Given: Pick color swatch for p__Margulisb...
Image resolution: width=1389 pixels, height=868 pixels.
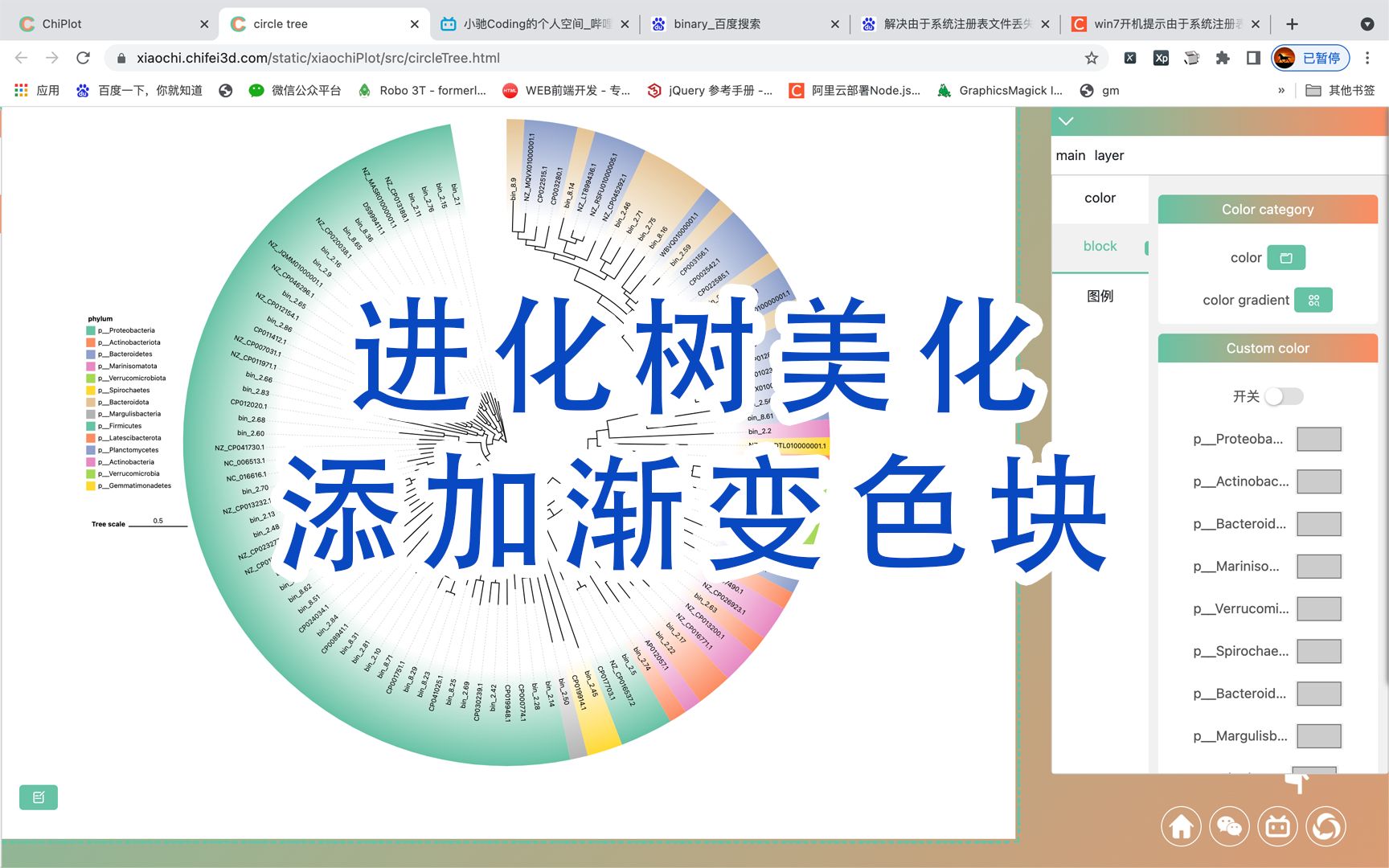Looking at the screenshot, I should point(1319,736).
